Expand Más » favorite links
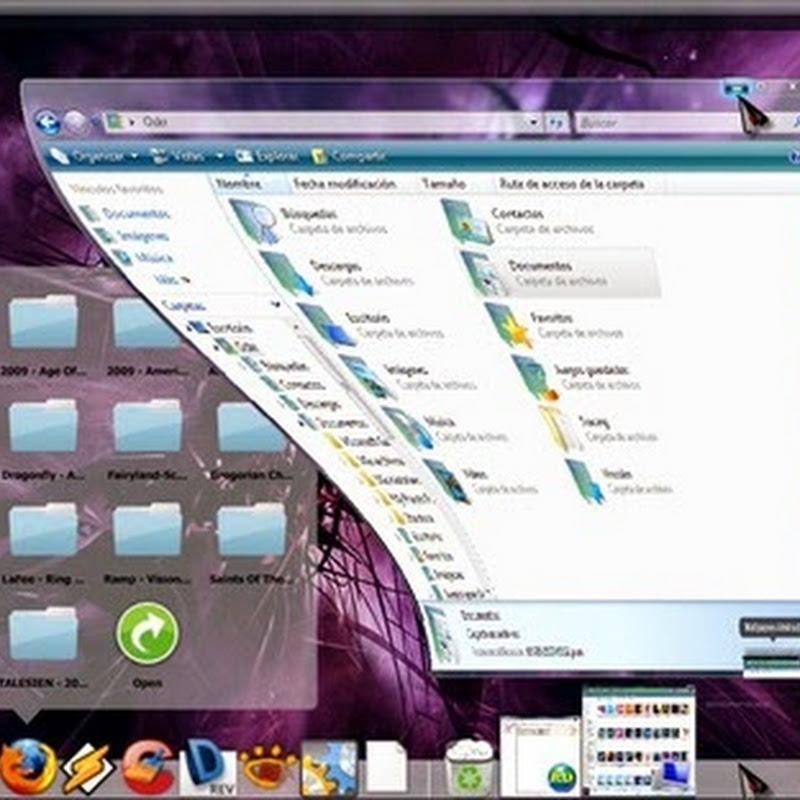This screenshot has height=800, width=800. point(172,279)
